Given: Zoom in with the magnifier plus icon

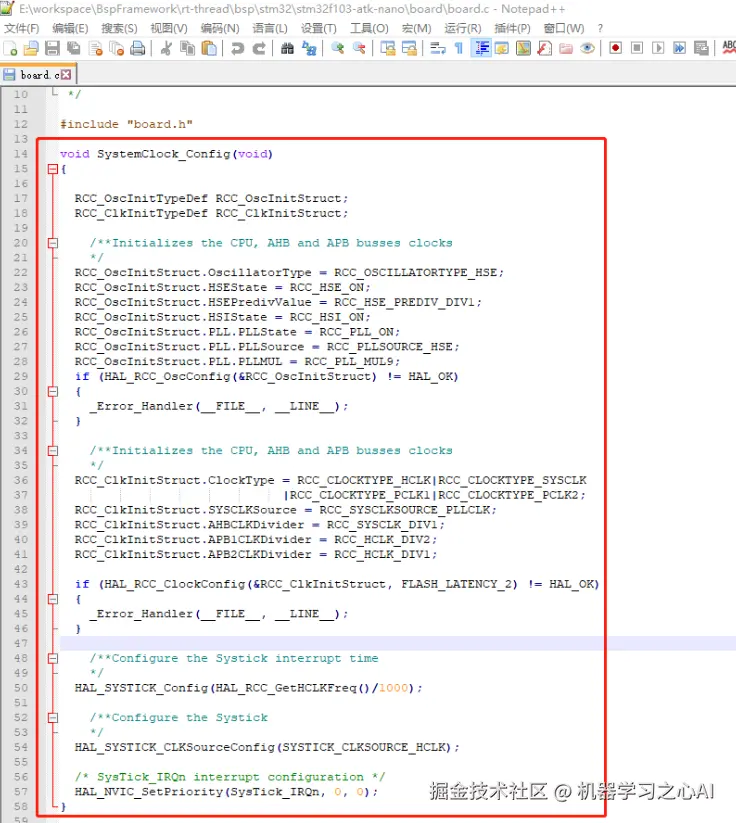Looking at the screenshot, I should pos(338,48).
